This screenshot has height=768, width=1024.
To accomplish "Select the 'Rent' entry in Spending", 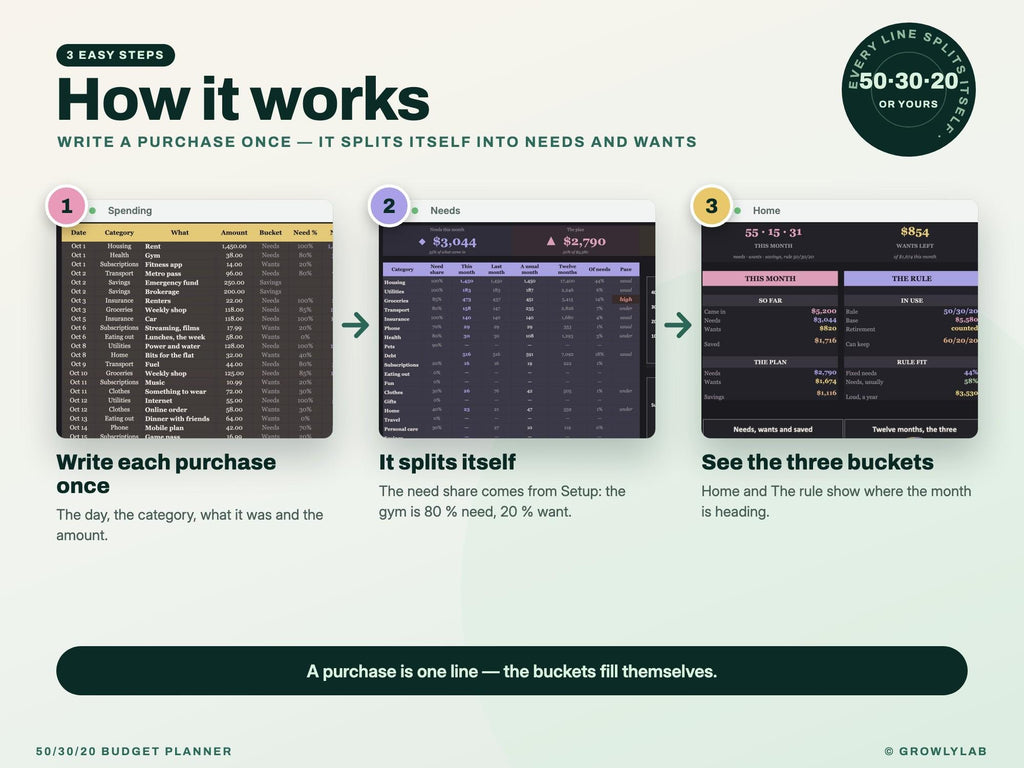I will 153,246.
